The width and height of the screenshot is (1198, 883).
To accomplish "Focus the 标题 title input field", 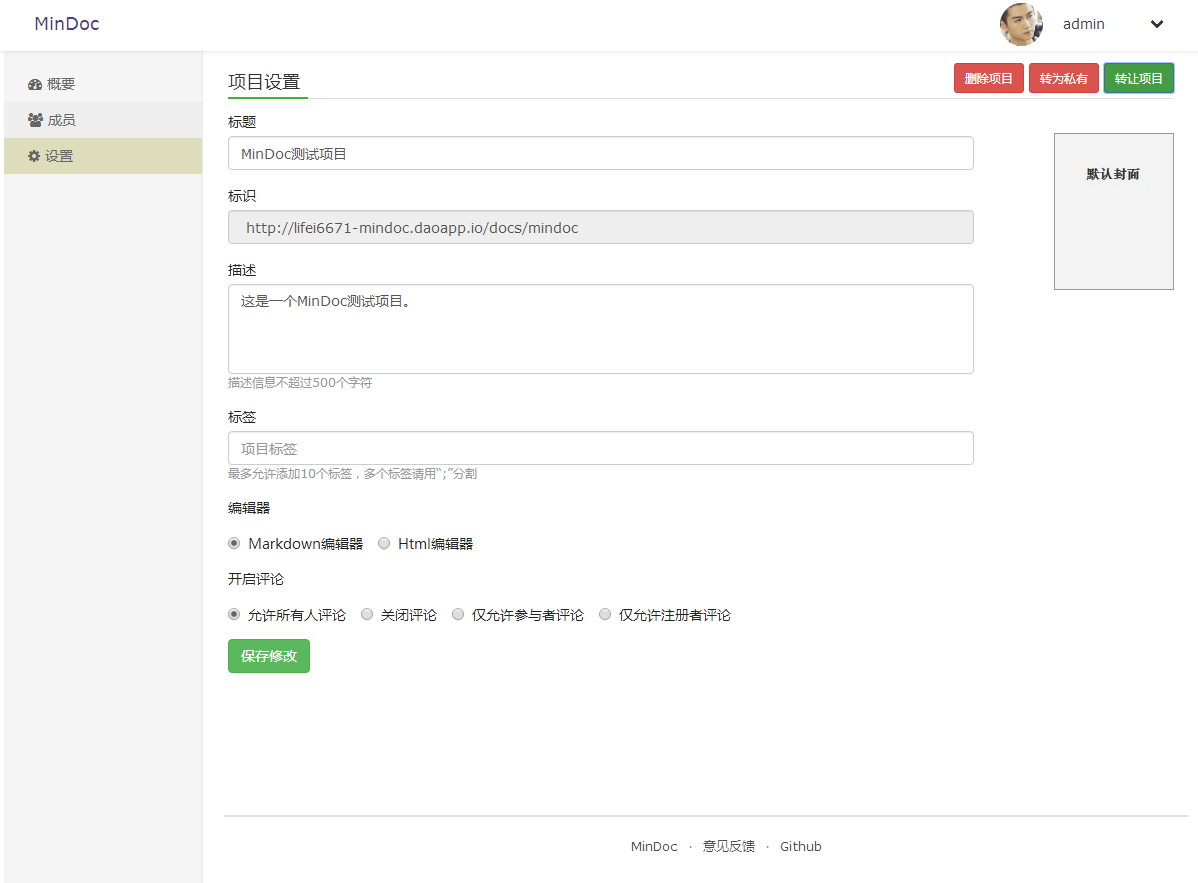I will (600, 153).
